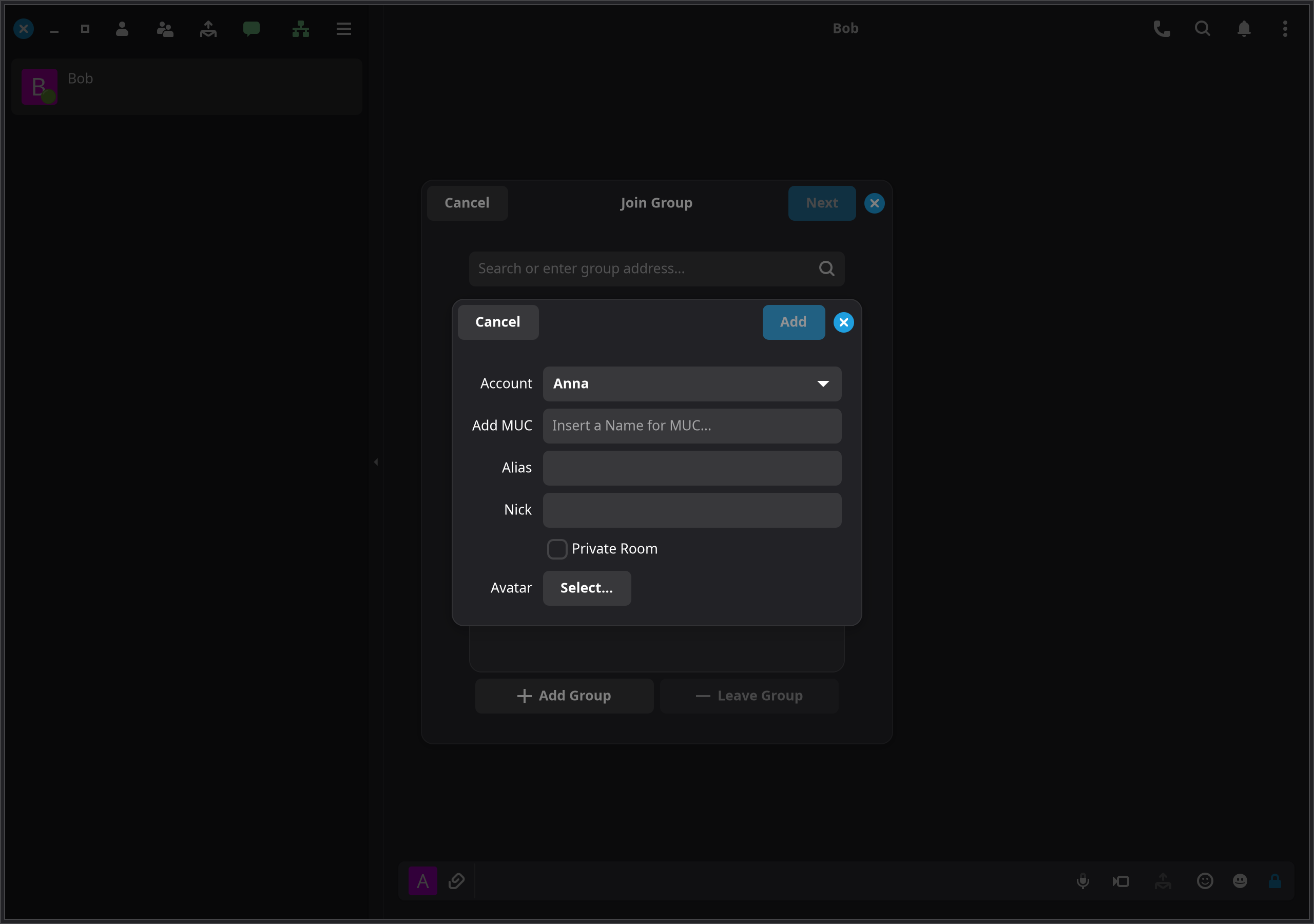Click the Leave Group button
This screenshot has width=1314, height=924.
[x=749, y=696]
